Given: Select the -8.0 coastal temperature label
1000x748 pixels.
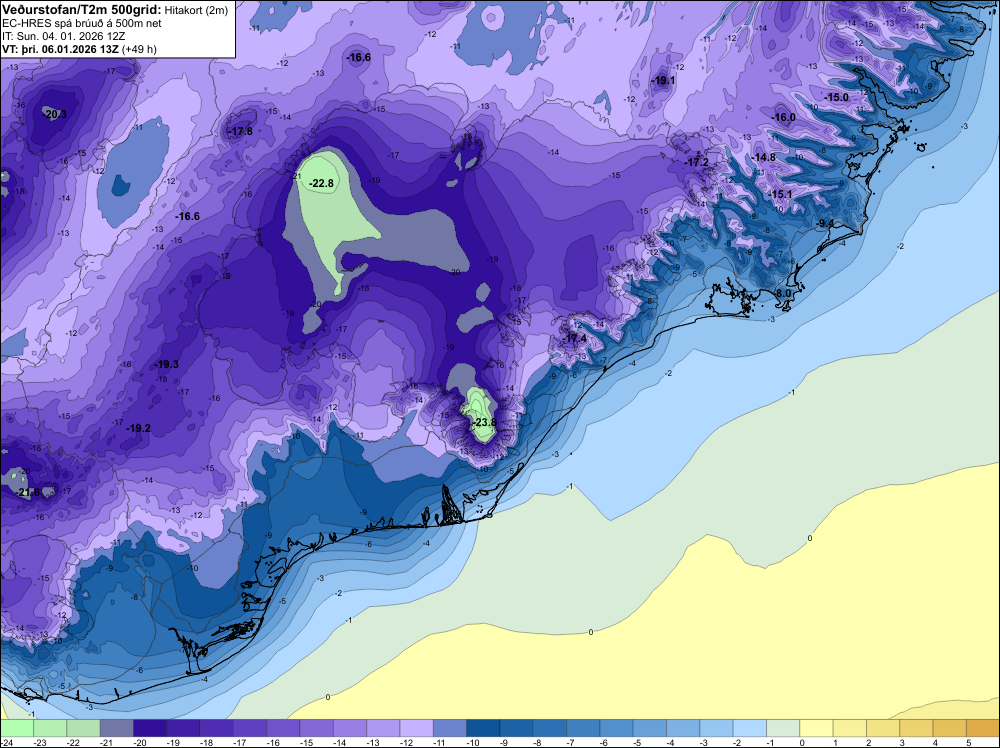Looking at the screenshot, I should coord(783,293).
